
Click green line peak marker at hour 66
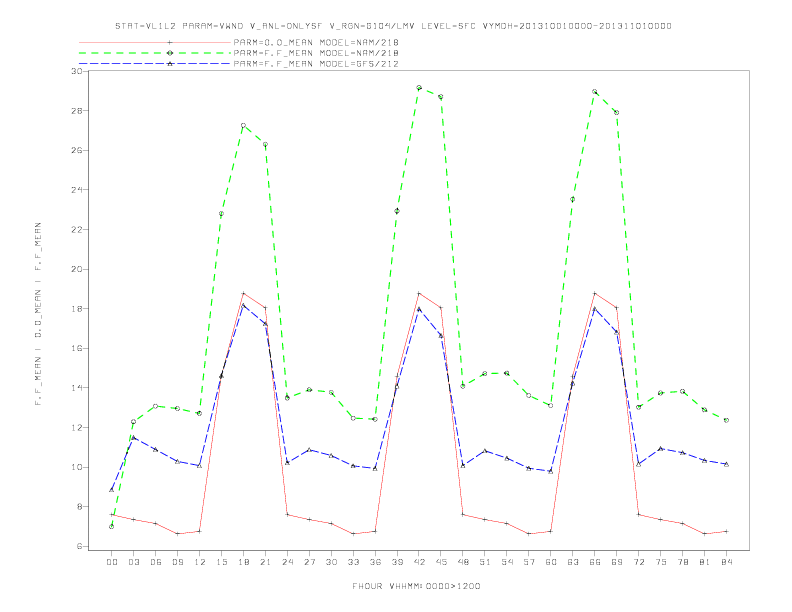[x=595, y=92]
